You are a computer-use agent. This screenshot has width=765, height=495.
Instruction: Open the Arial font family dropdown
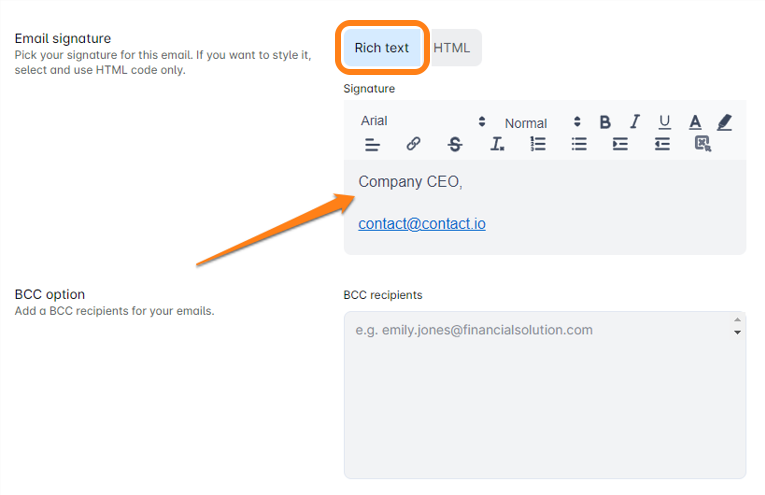point(422,121)
